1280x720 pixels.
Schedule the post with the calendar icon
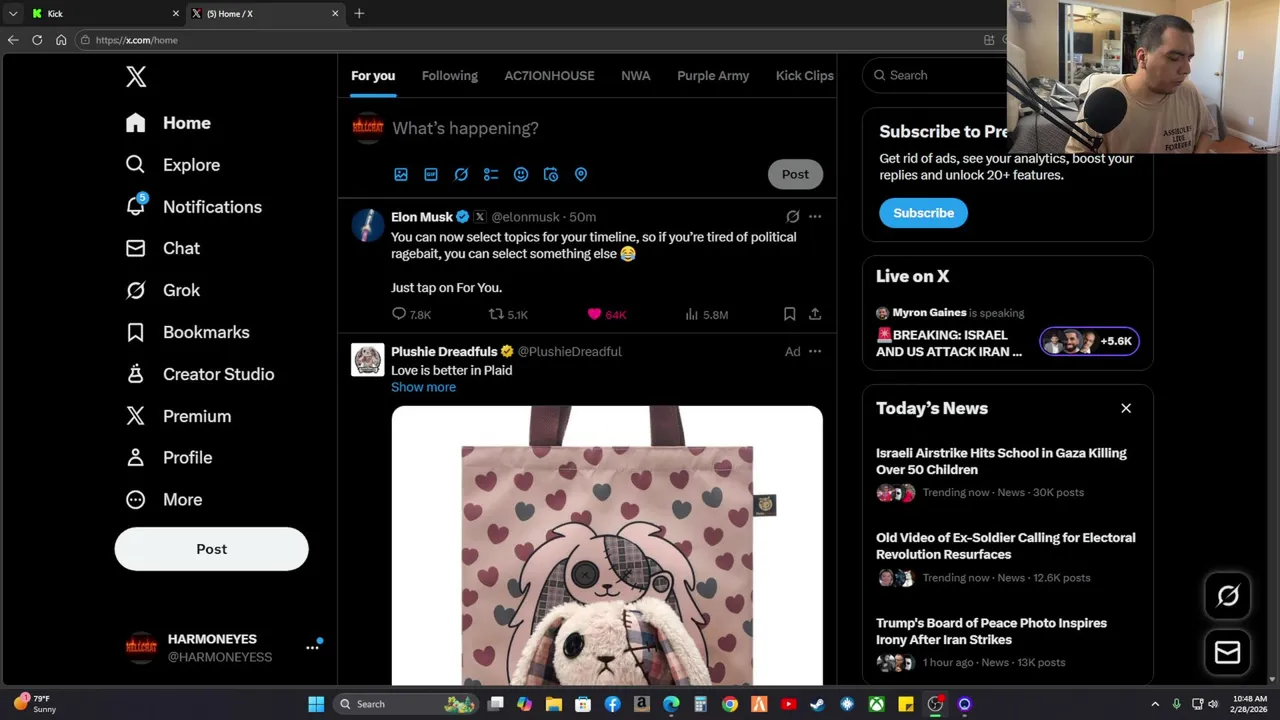click(x=551, y=174)
